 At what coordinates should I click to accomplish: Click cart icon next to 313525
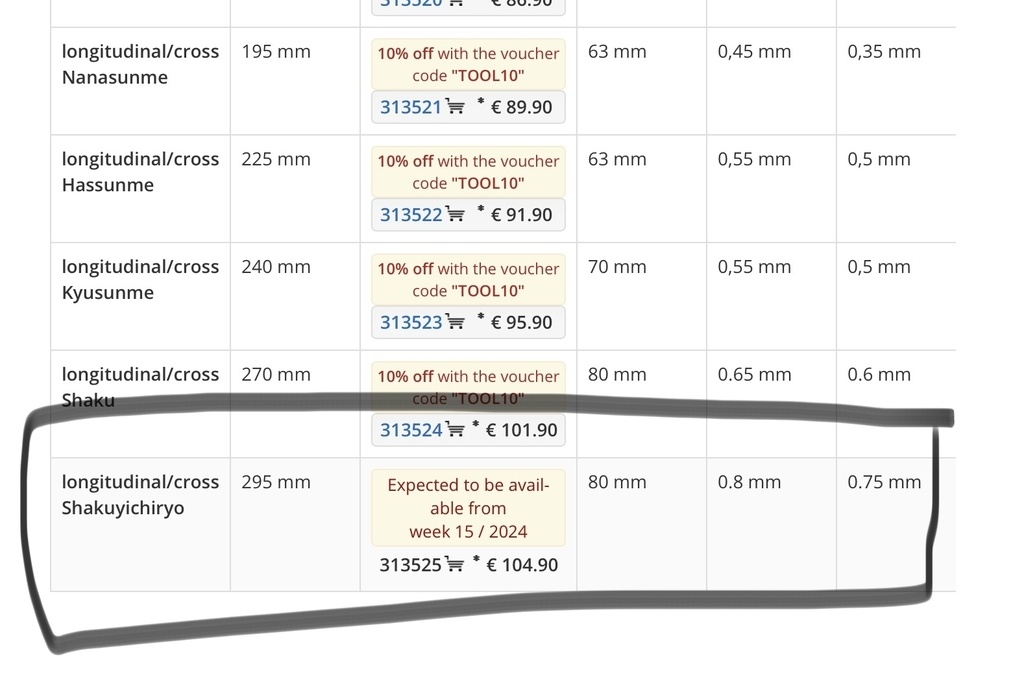pos(455,563)
